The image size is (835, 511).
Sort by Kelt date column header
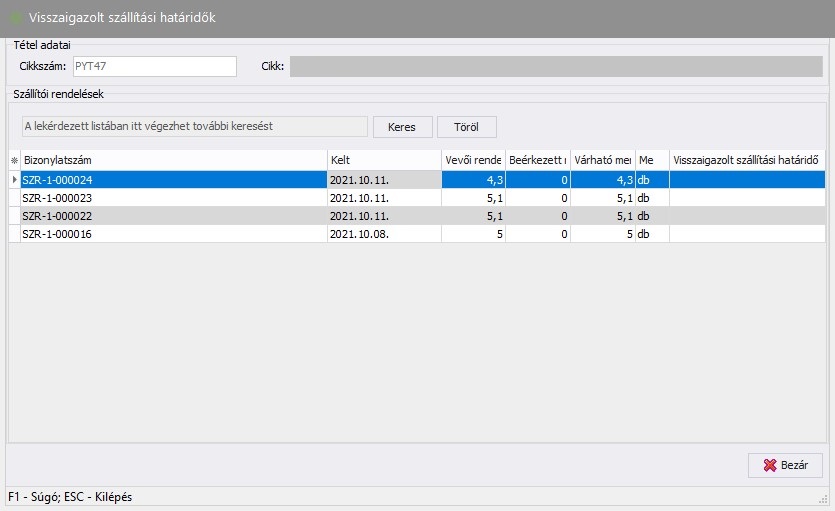pyautogui.click(x=384, y=160)
